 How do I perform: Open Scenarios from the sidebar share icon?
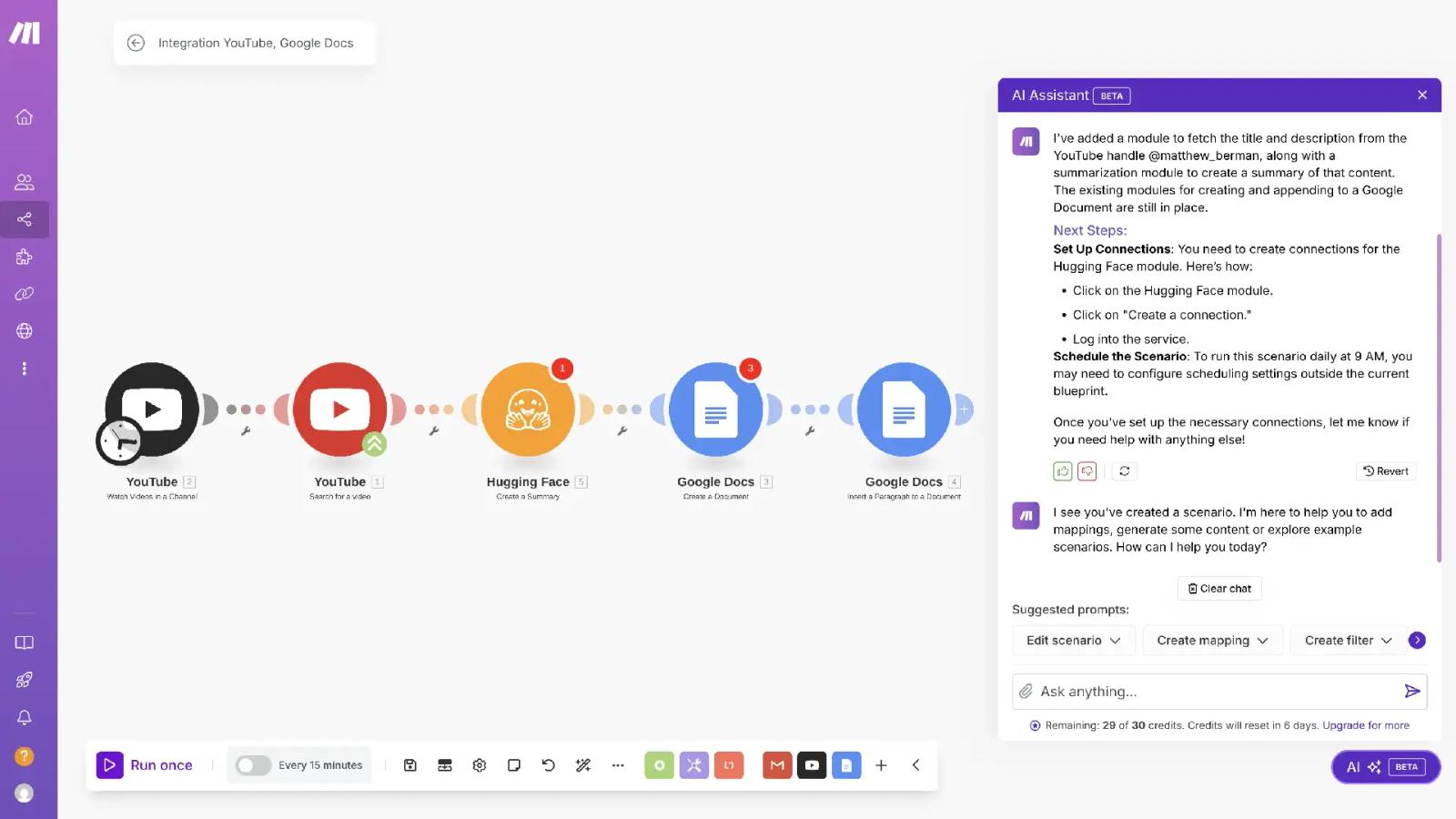[x=25, y=219]
